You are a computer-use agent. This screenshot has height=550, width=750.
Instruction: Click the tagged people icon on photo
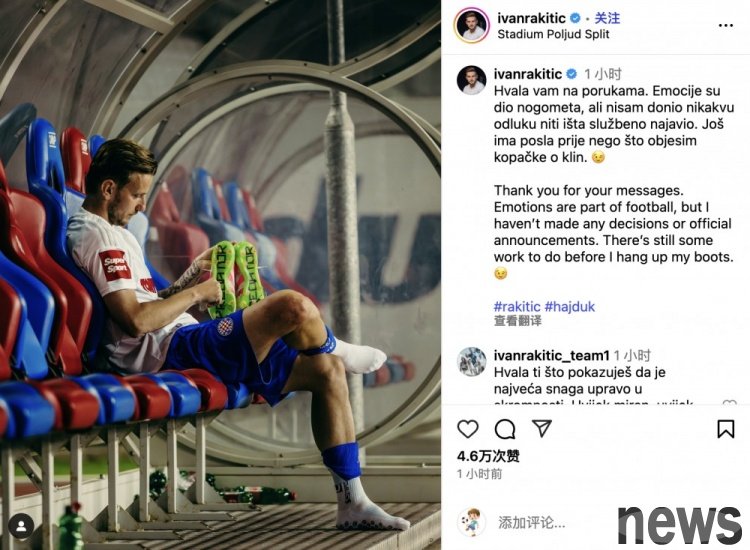click(21, 526)
